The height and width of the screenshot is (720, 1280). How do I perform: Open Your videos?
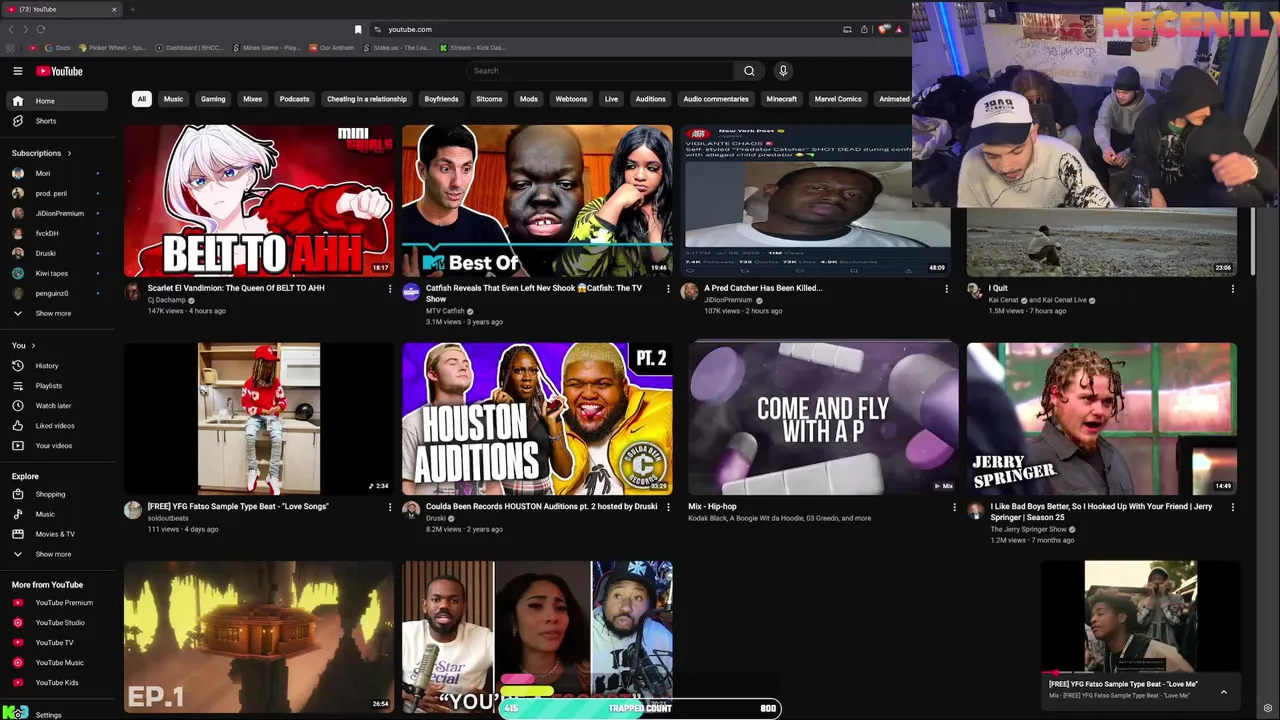(56, 446)
